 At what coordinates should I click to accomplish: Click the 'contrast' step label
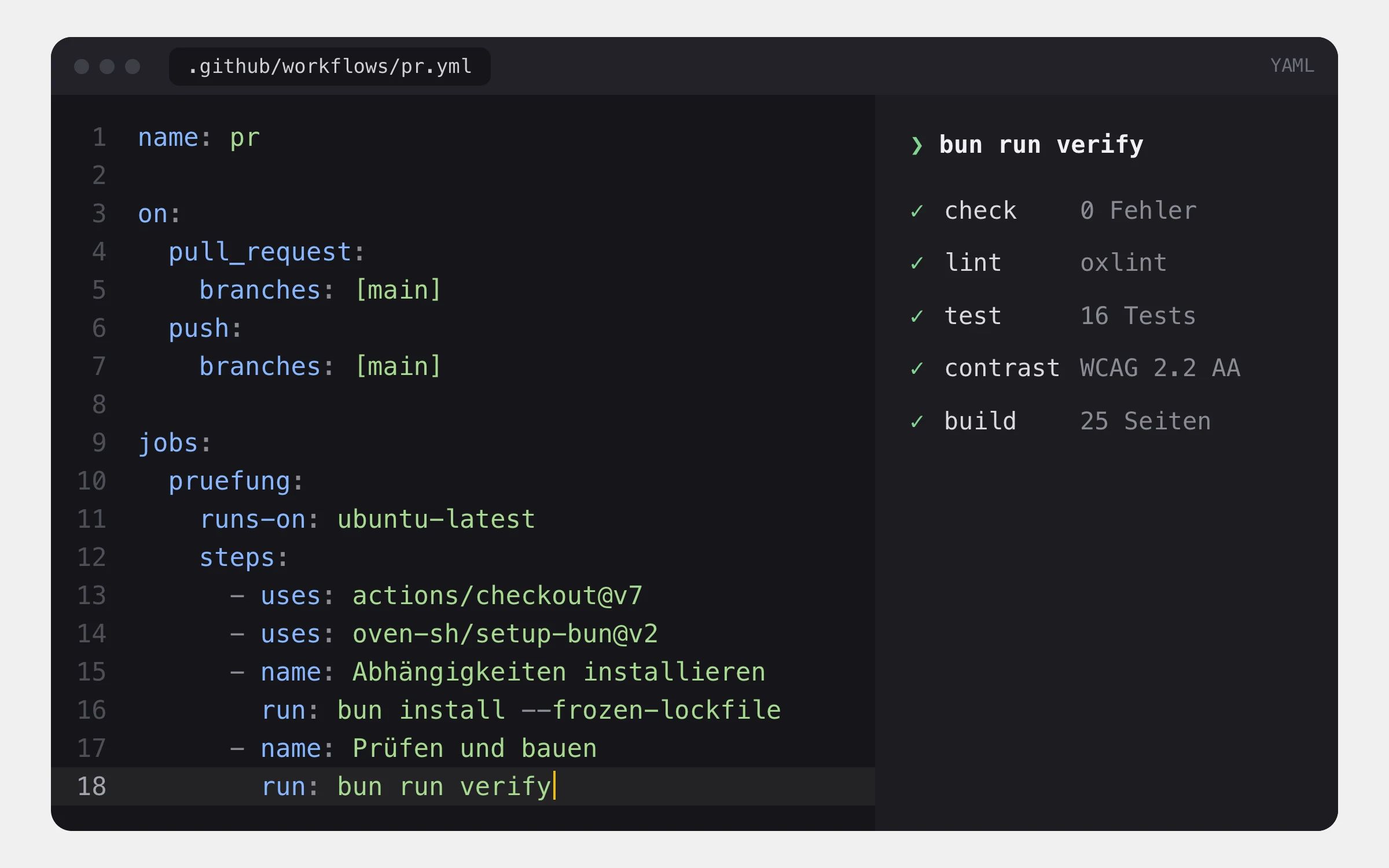coord(1002,368)
